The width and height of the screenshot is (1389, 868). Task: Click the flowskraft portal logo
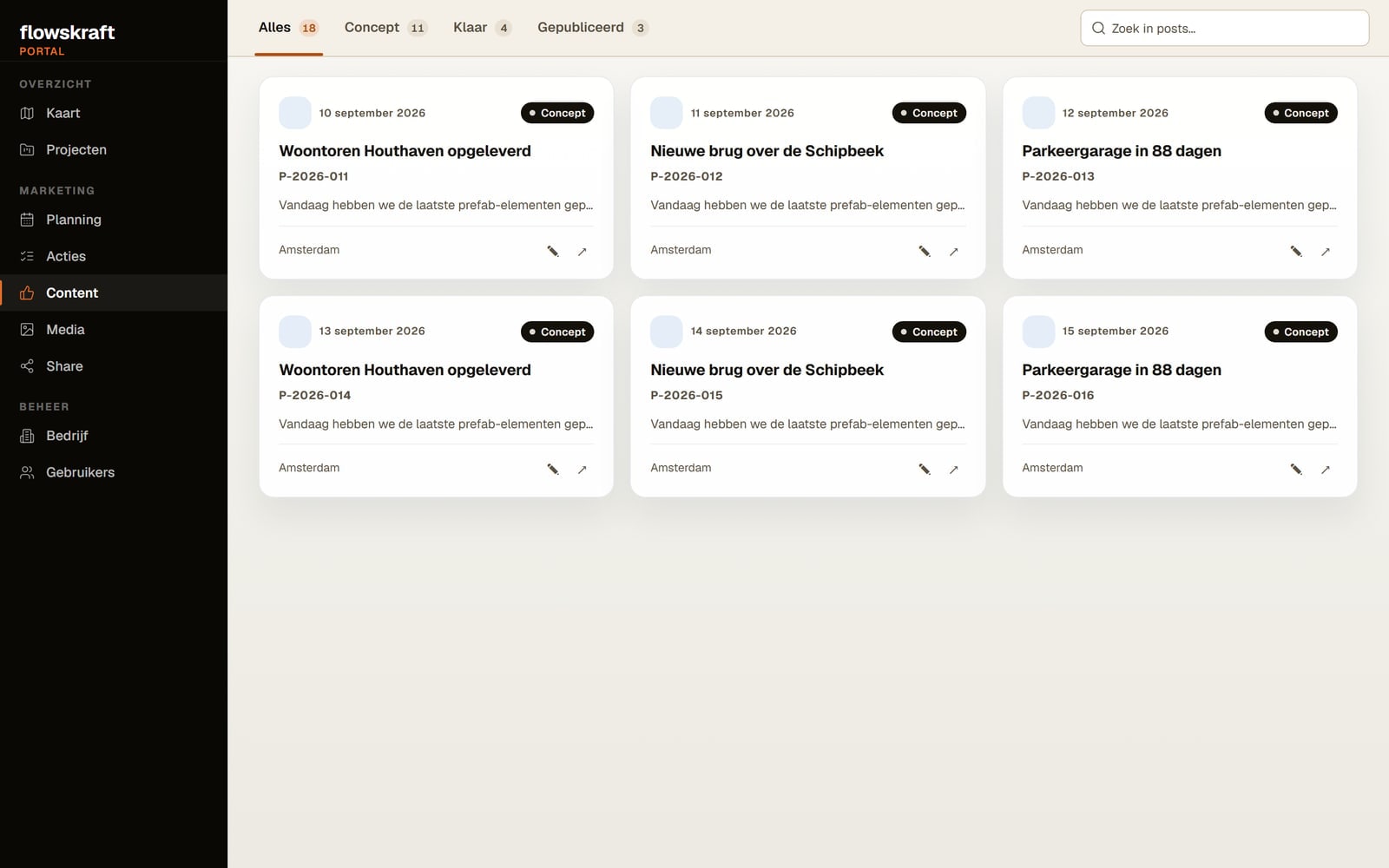click(67, 39)
